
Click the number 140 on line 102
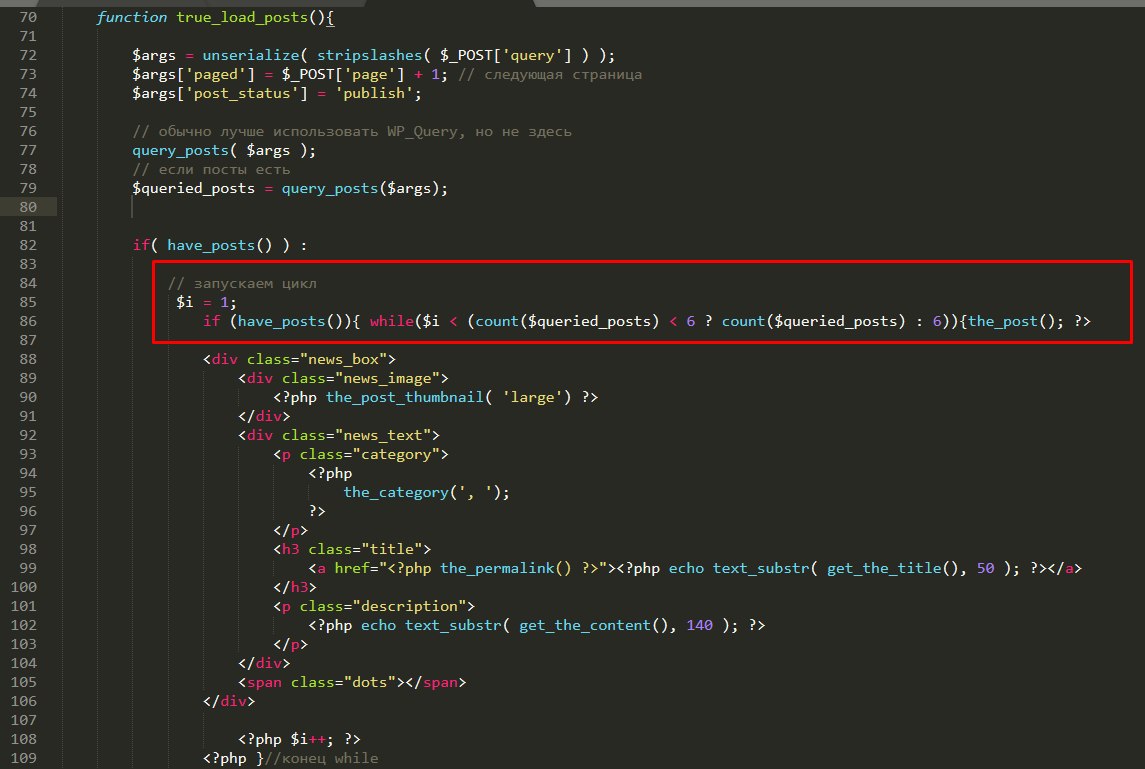coord(700,625)
